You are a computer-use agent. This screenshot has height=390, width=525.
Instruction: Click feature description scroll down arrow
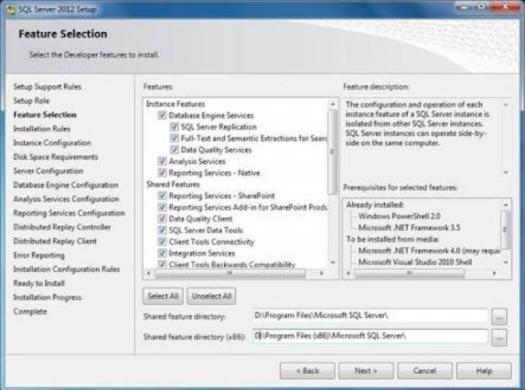pyautogui.click(x=506, y=172)
